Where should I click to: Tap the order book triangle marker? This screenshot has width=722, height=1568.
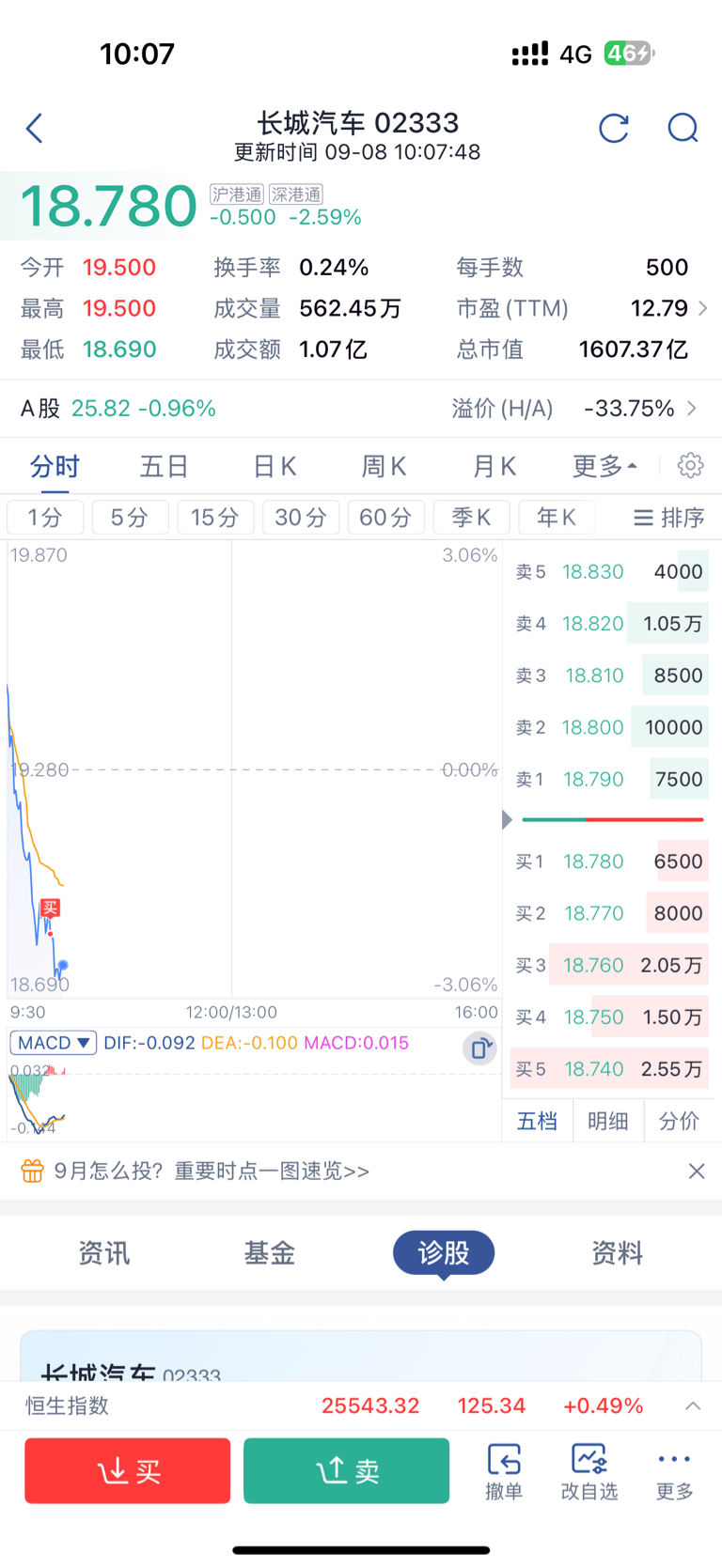click(508, 820)
